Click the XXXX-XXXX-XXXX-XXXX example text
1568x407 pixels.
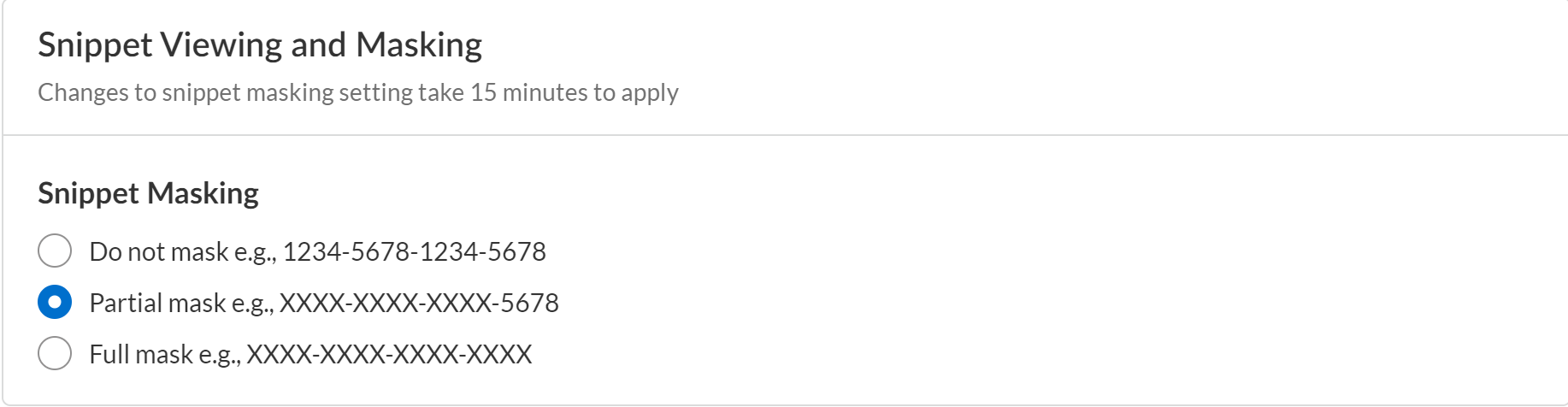point(389,354)
